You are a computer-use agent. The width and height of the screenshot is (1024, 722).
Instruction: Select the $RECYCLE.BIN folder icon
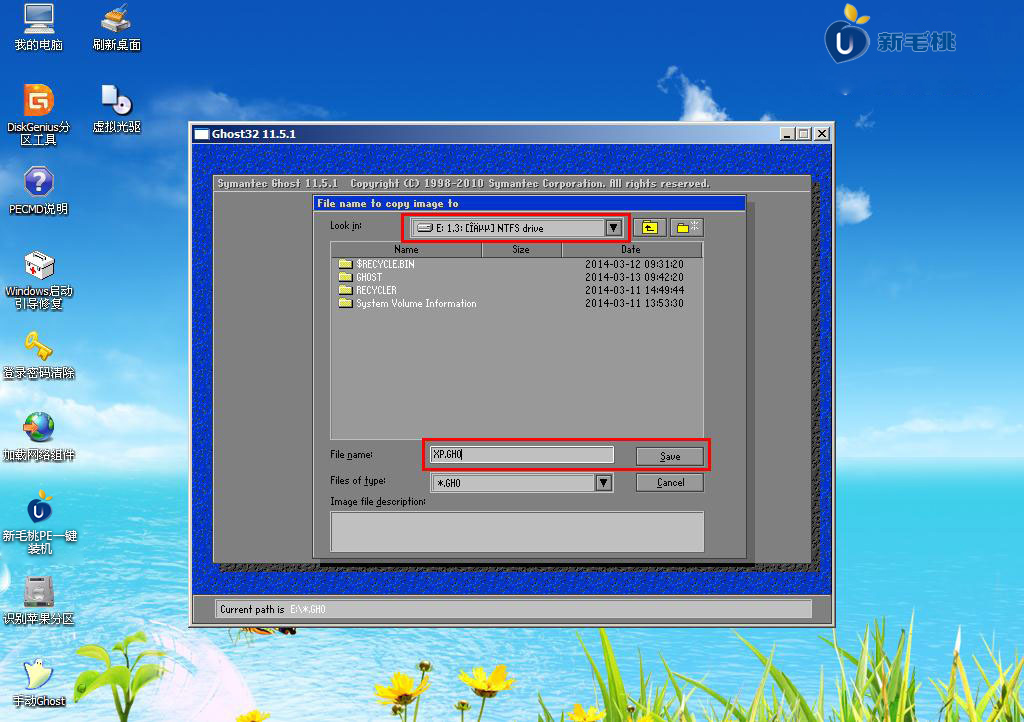pos(345,264)
